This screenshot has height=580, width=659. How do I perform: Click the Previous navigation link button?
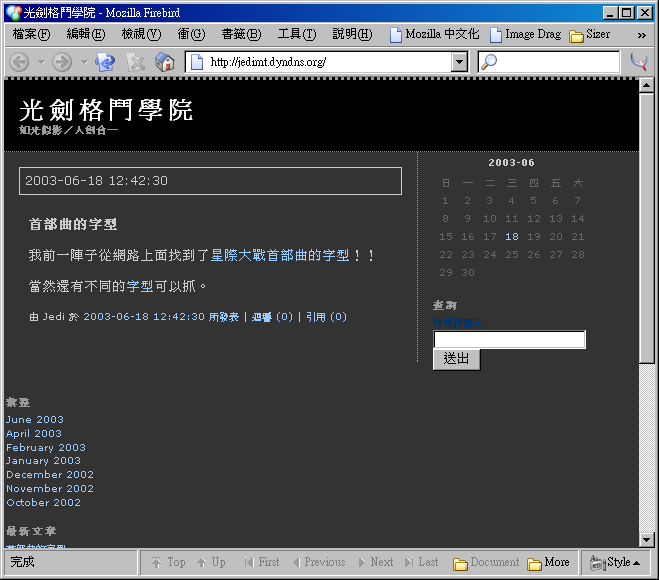pos(319,562)
